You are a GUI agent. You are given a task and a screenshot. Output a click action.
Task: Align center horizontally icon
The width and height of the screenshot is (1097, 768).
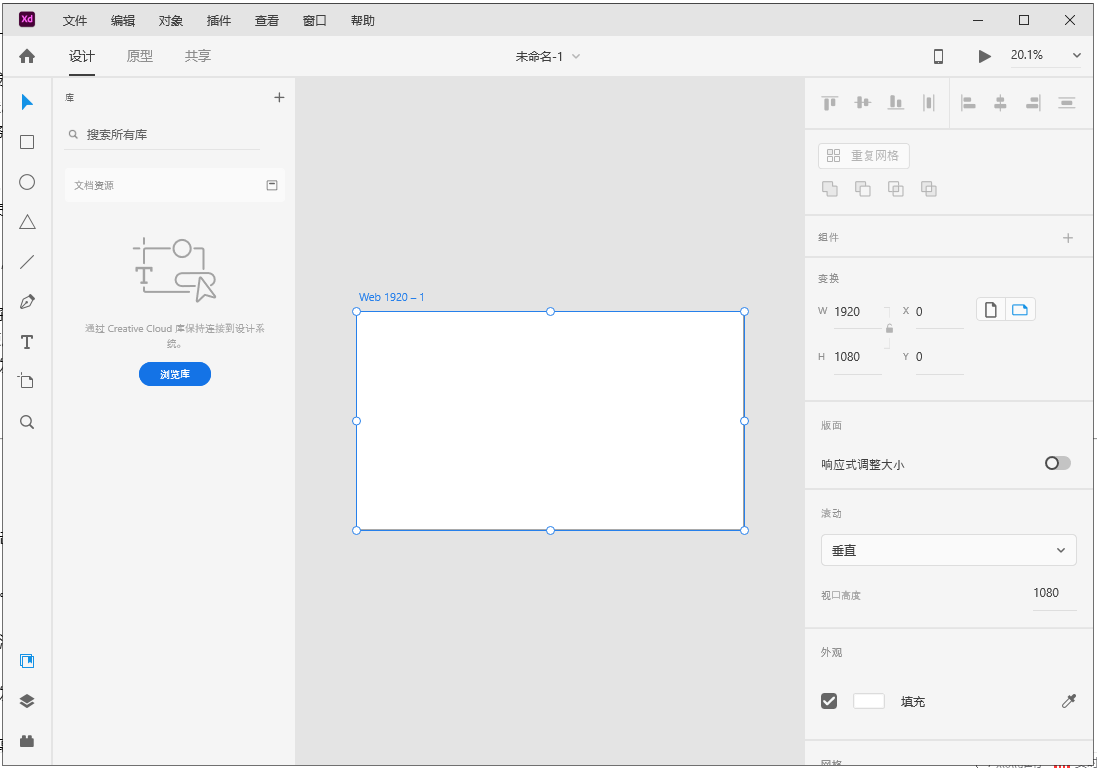coord(1000,103)
